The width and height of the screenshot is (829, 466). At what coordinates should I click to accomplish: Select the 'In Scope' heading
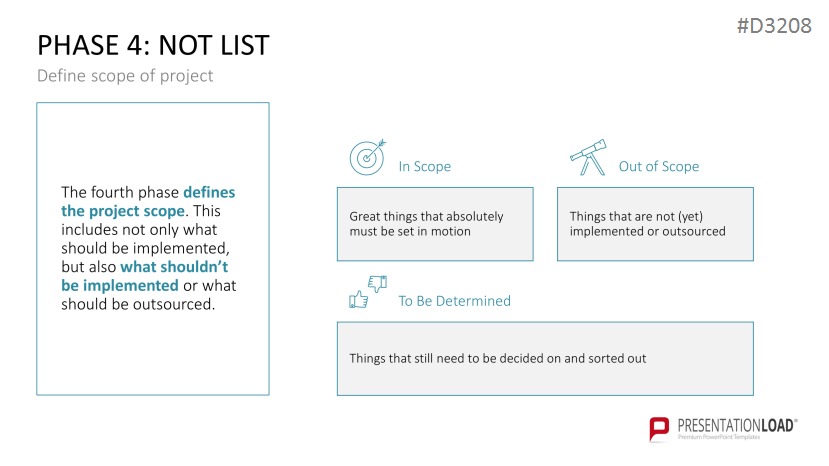(424, 167)
